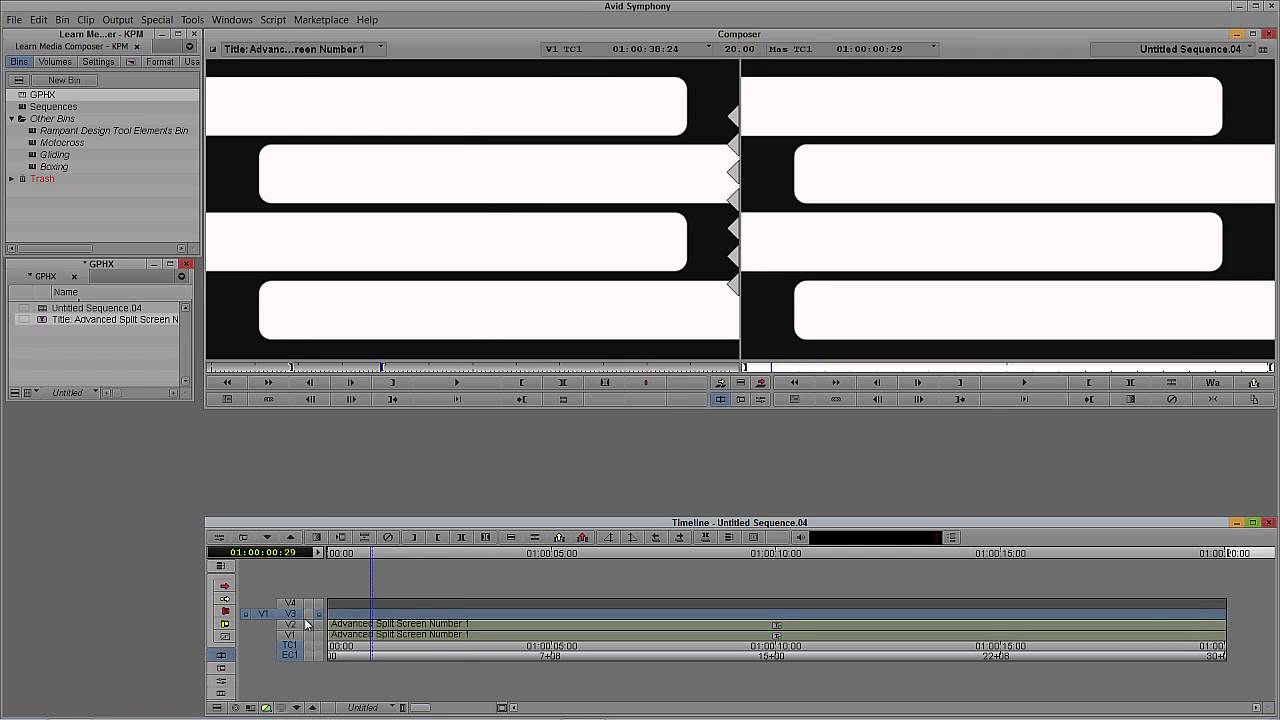This screenshot has height=720, width=1280.
Task: Click the Audio tool icon in timeline toolbar
Action: coord(800,537)
